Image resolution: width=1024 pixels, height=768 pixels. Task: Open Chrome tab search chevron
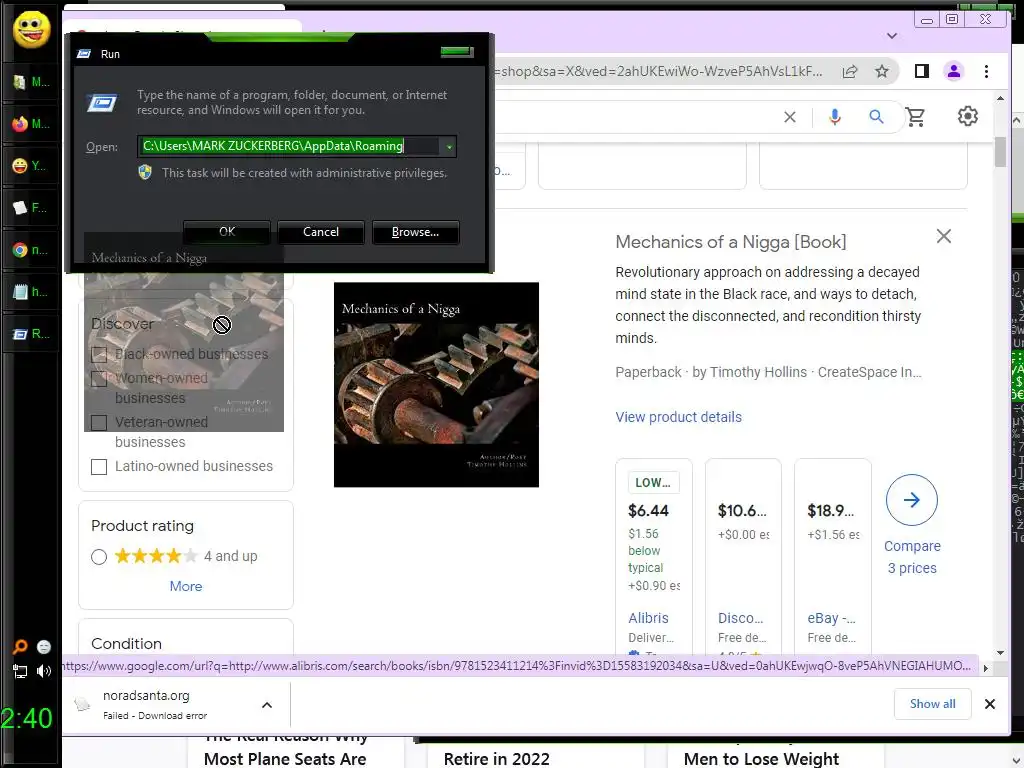[x=891, y=36]
